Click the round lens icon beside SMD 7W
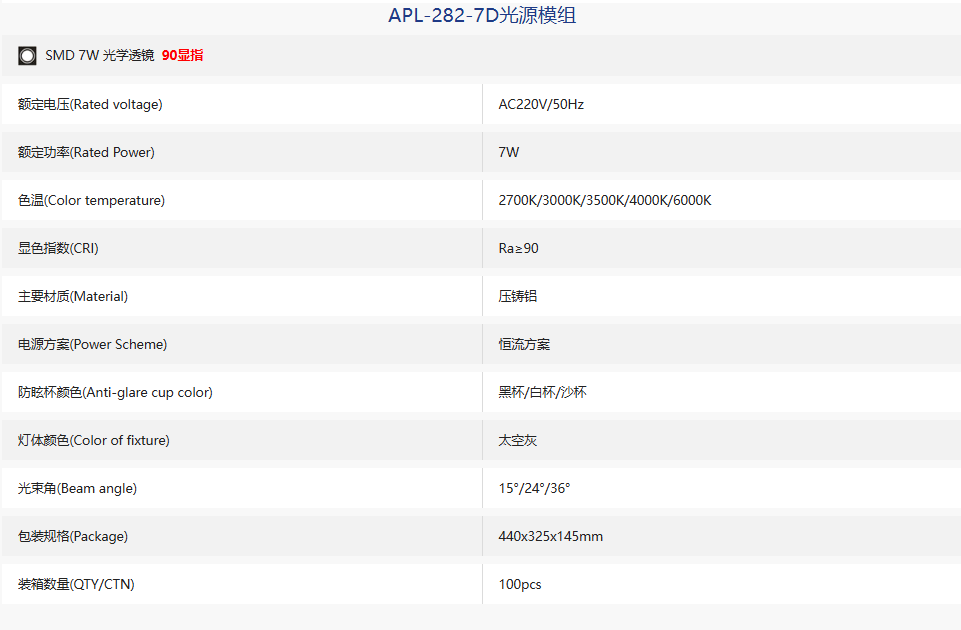This screenshot has width=961, height=630. point(27,56)
